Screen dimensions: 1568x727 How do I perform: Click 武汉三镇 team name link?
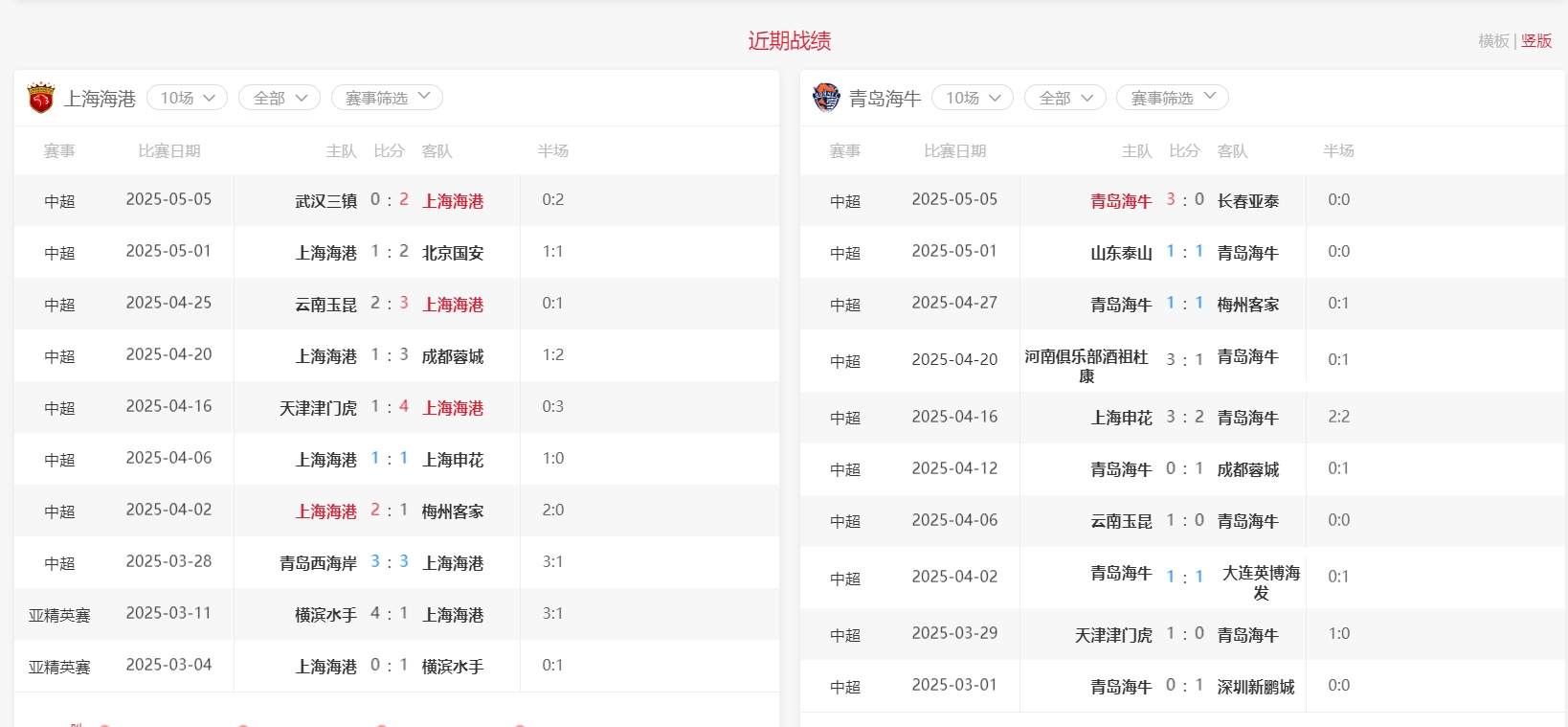pyautogui.click(x=325, y=201)
